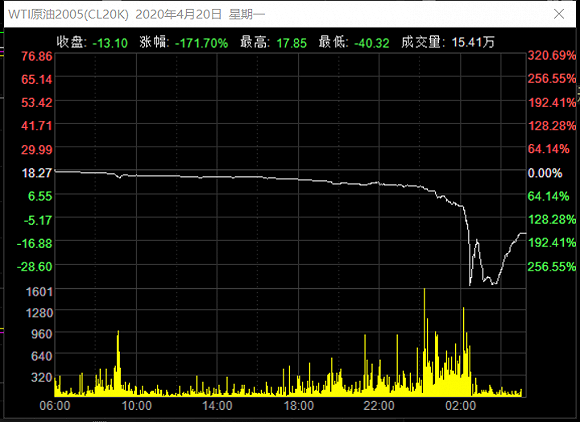Select the 06:00 time axis label

click(x=55, y=406)
